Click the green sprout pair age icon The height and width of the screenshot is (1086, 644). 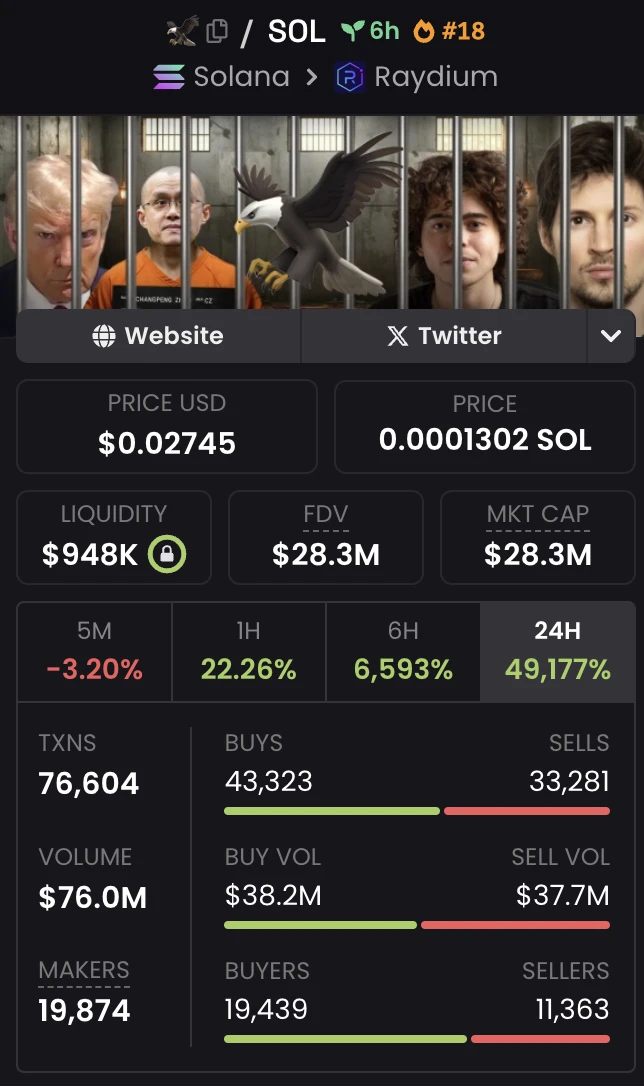351,31
